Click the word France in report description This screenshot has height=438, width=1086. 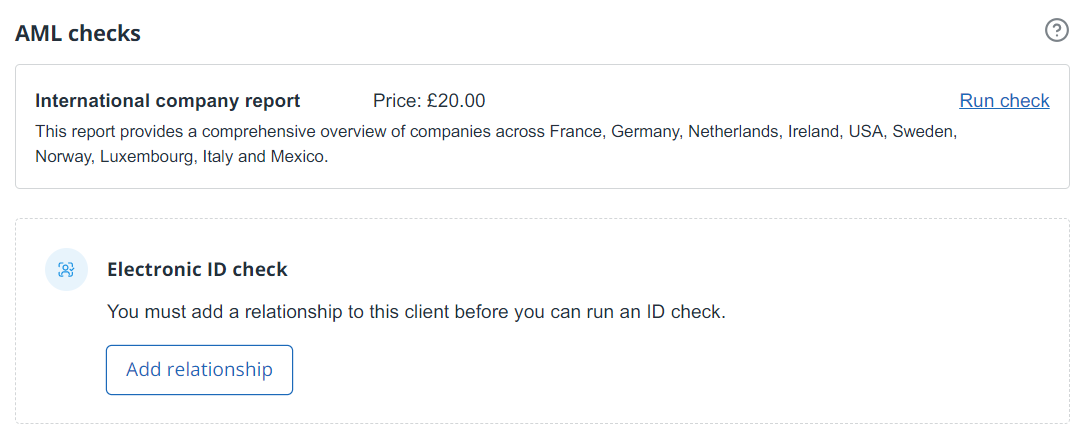click(x=575, y=132)
